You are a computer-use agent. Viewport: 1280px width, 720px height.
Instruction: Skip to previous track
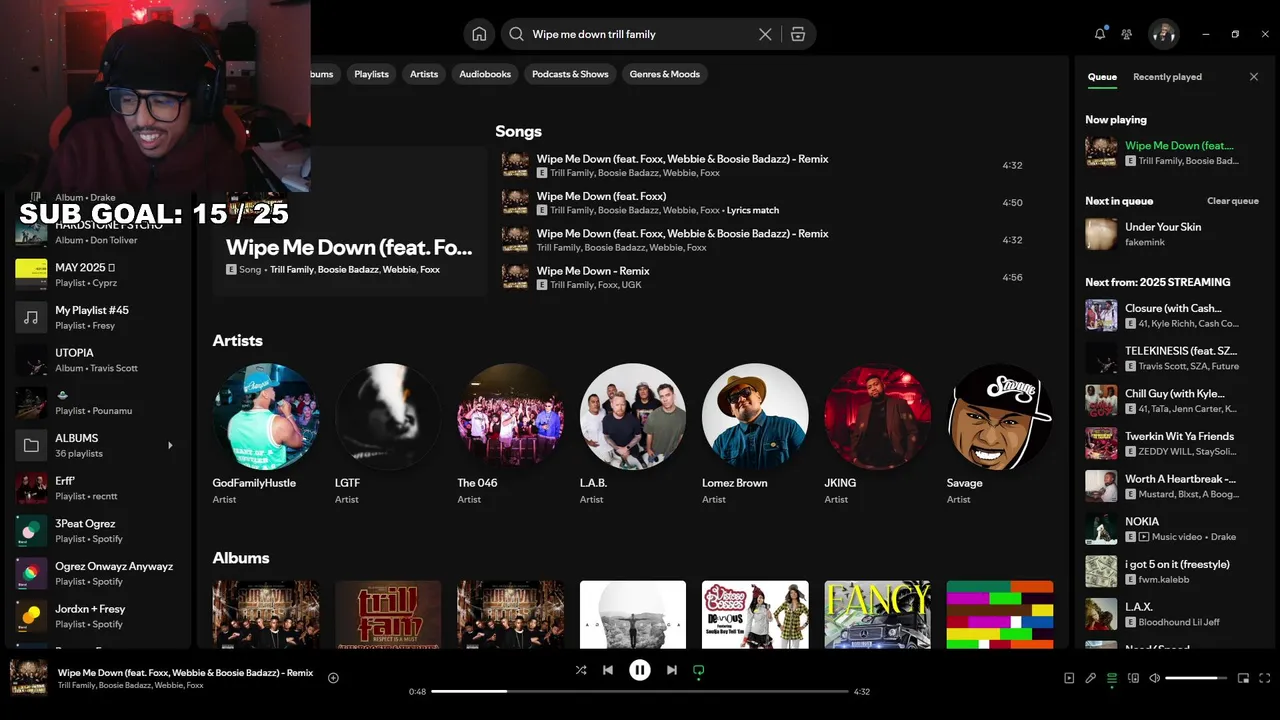tap(608, 670)
